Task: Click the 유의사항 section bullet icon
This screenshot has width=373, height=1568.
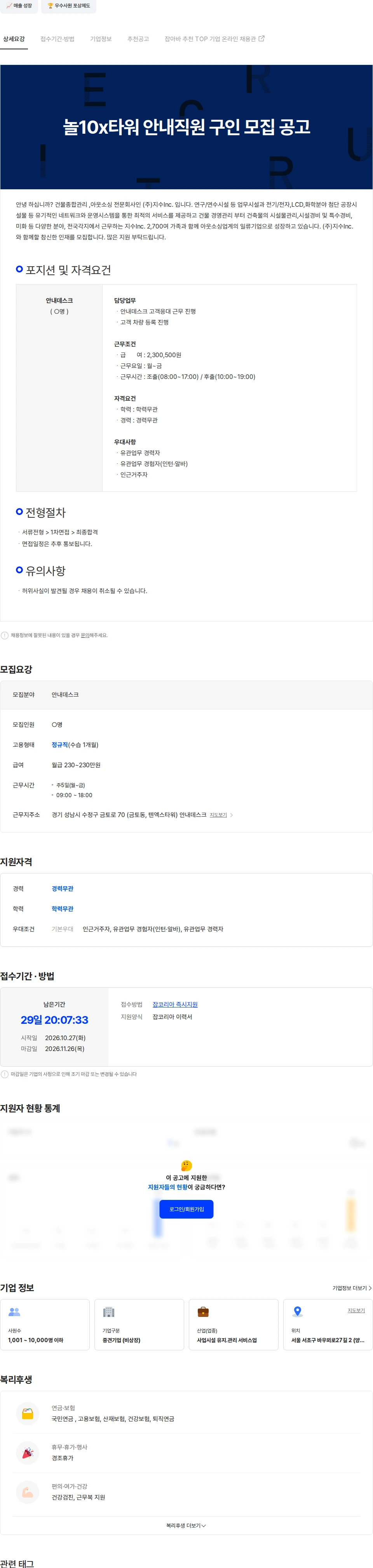Action: (x=19, y=570)
